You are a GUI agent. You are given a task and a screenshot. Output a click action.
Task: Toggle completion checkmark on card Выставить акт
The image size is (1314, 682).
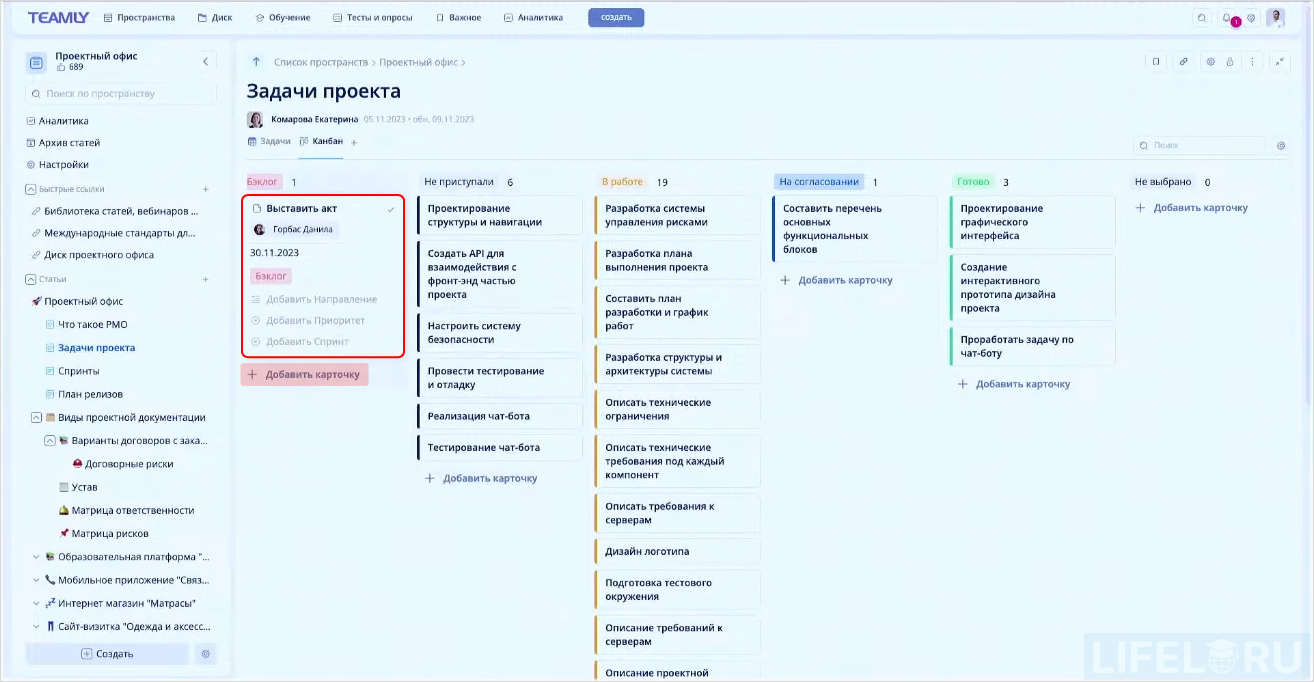(x=393, y=210)
